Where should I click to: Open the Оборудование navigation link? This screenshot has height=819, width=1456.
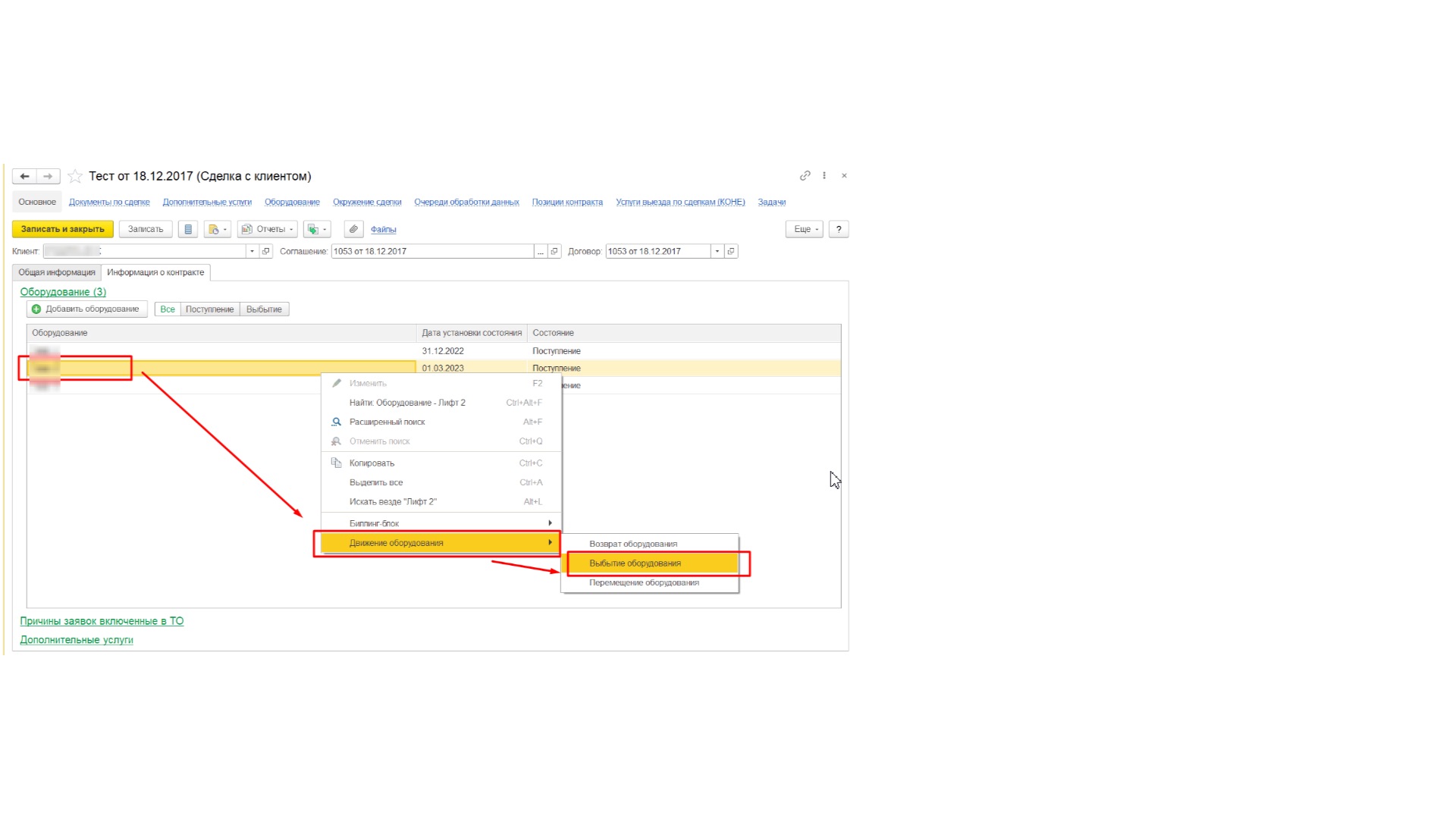tap(292, 202)
